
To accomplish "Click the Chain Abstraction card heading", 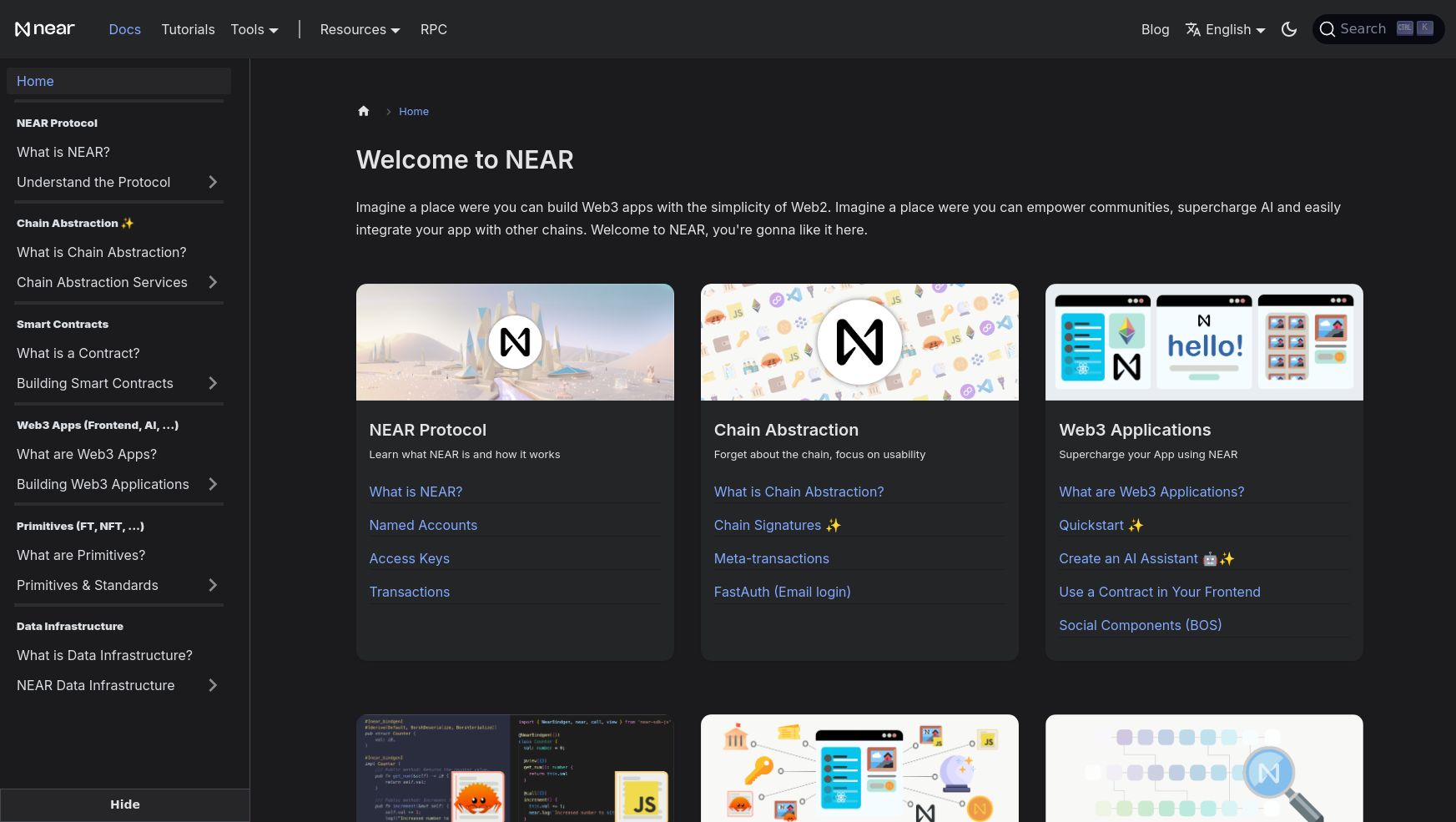I will (x=786, y=430).
